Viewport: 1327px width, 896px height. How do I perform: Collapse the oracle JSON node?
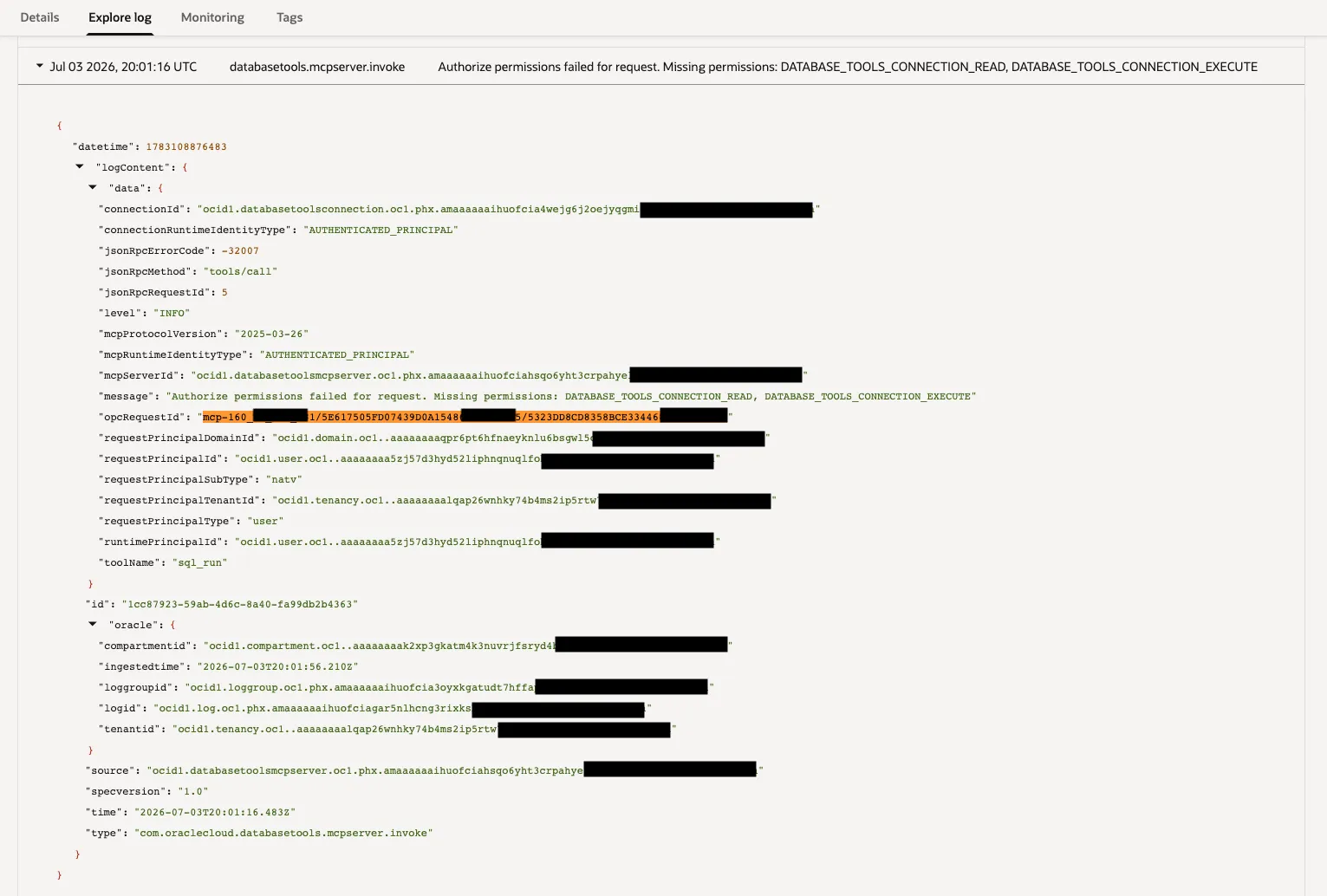click(93, 624)
